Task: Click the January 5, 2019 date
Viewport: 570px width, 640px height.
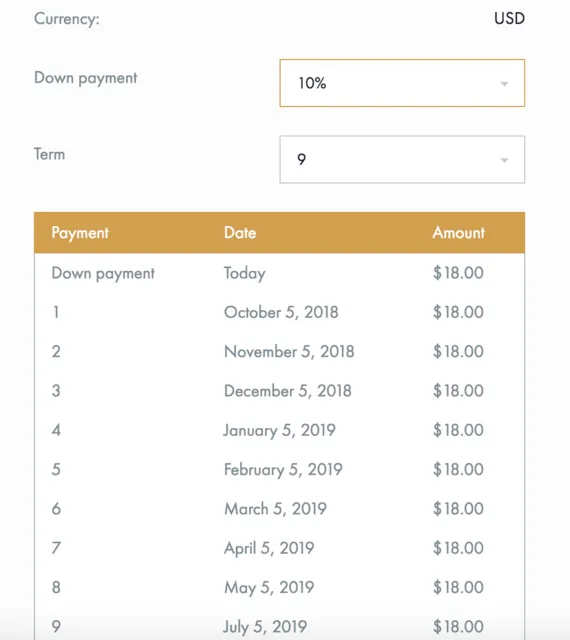Action: 279,430
